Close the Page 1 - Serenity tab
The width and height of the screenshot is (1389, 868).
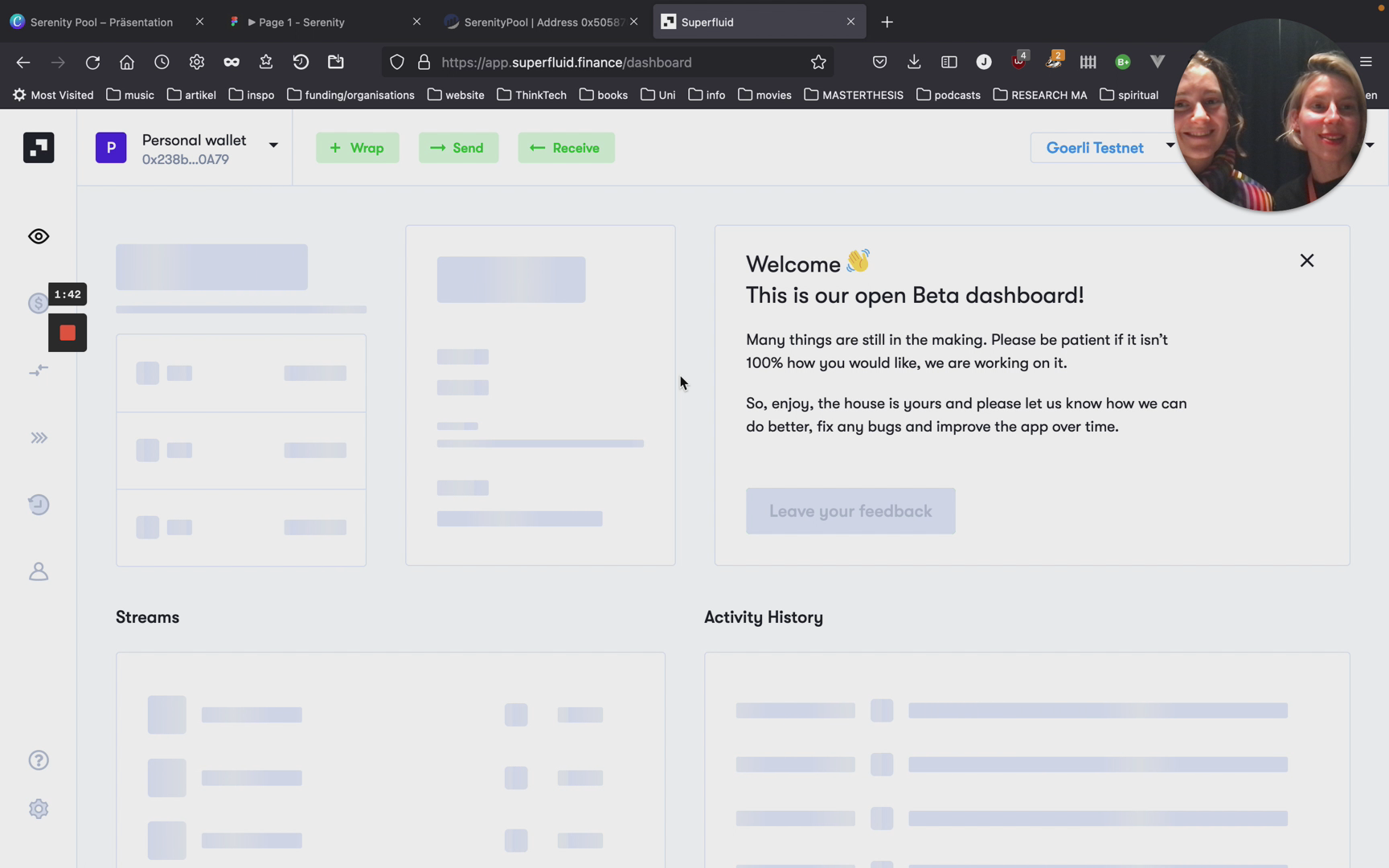416,22
